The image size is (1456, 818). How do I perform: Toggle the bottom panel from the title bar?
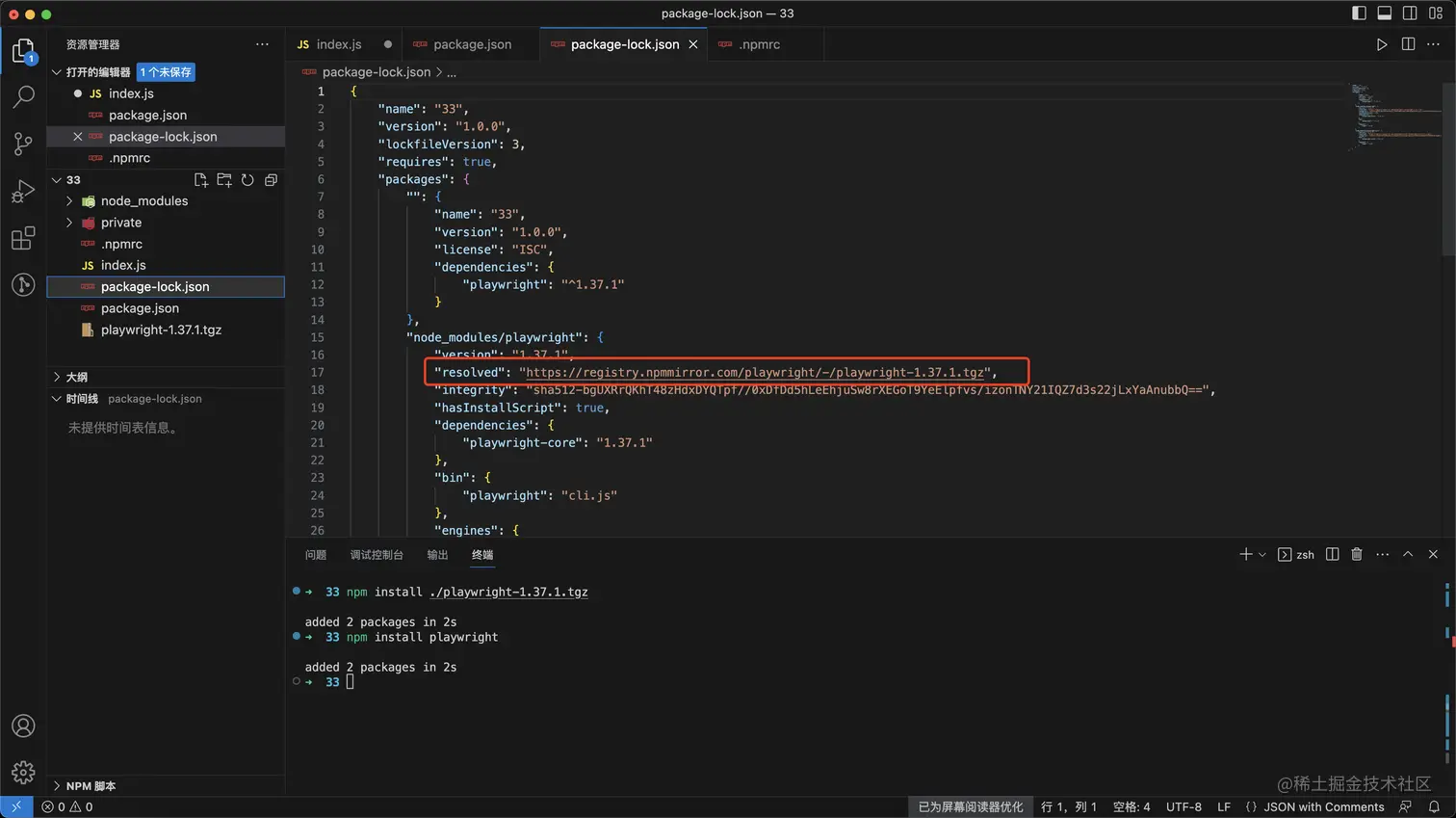click(x=1384, y=13)
